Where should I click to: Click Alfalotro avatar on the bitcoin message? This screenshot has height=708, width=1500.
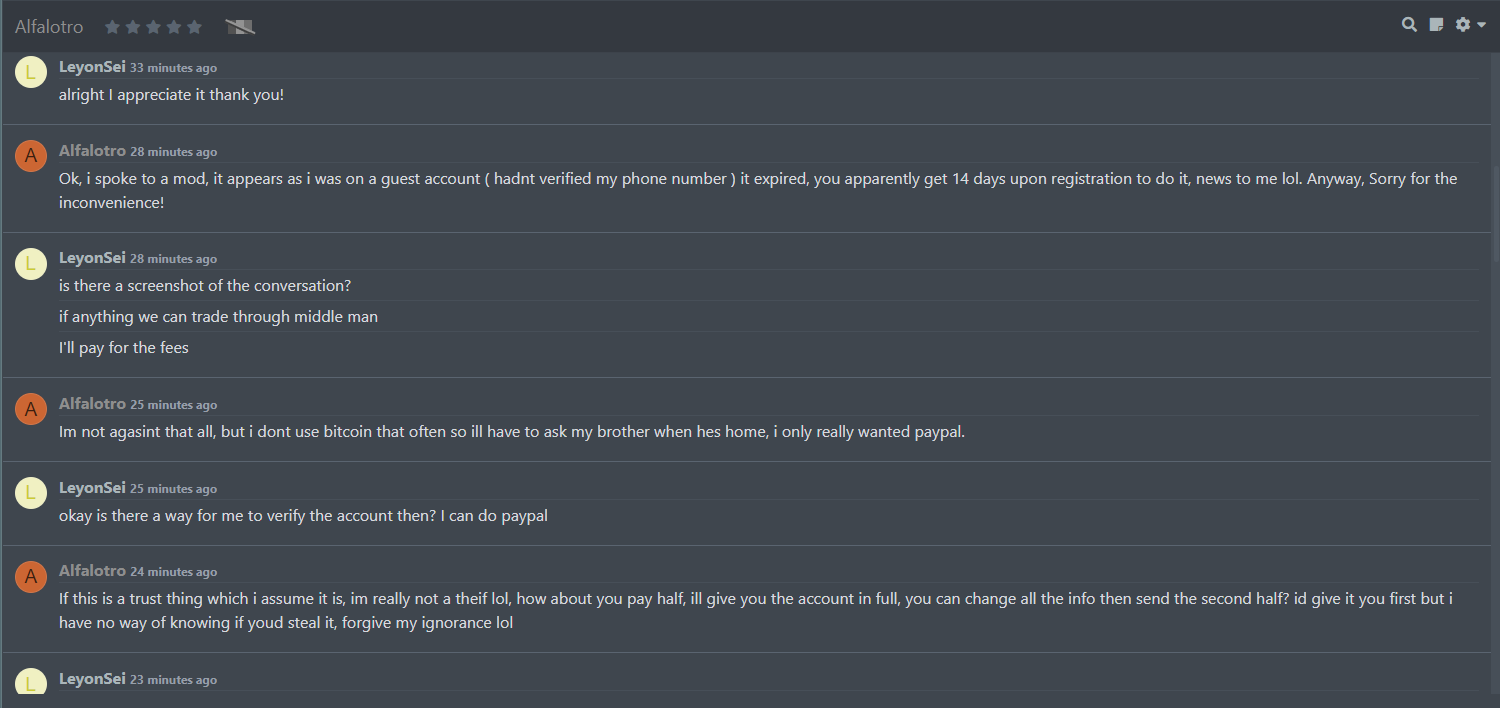[31, 409]
